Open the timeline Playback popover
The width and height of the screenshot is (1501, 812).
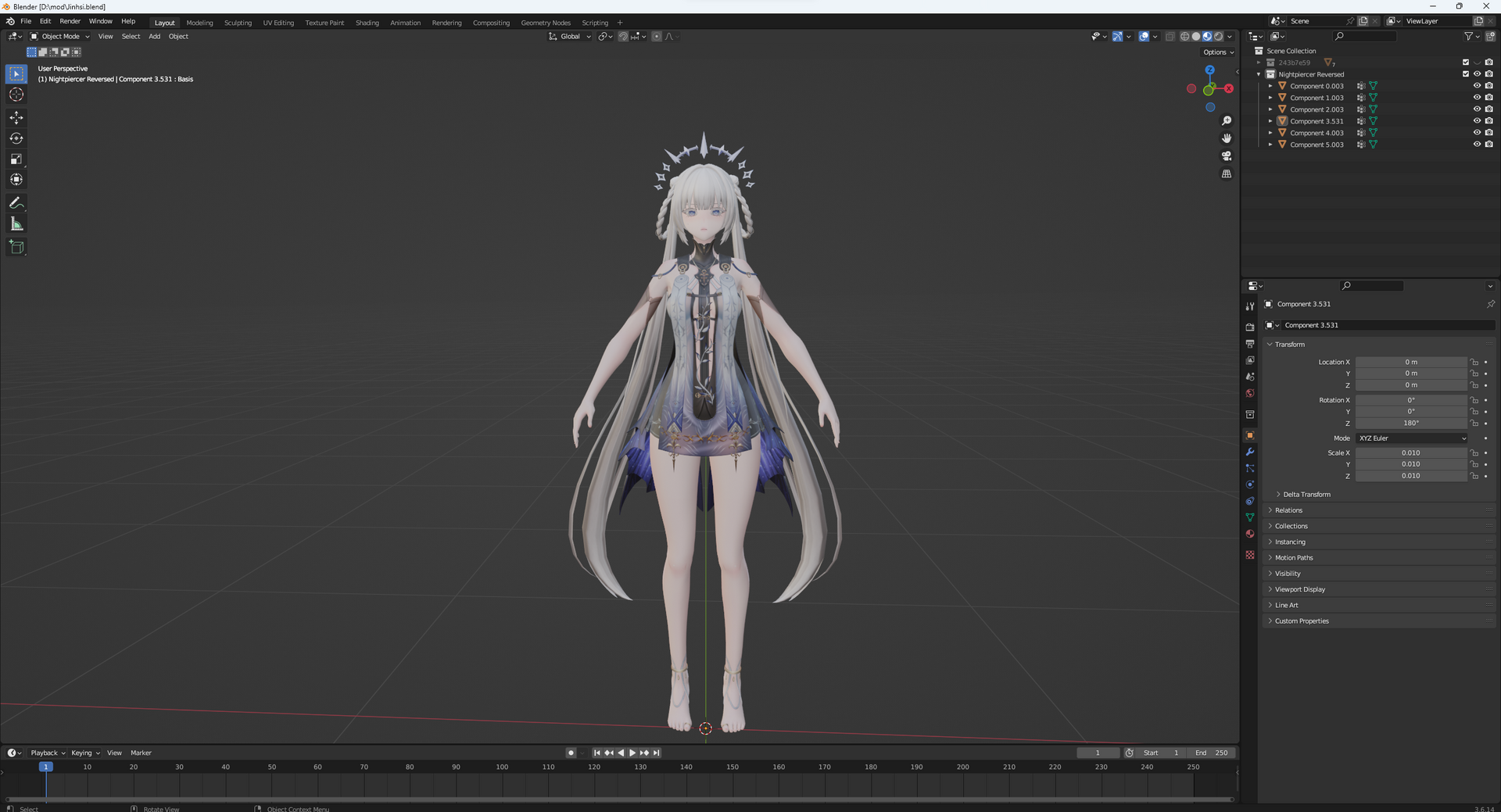tap(48, 753)
